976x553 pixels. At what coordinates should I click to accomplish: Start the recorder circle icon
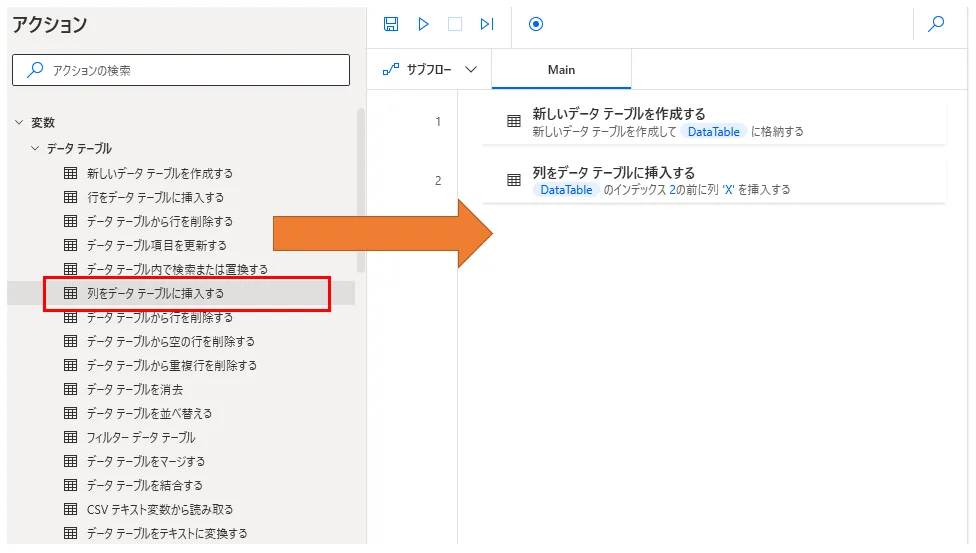[x=536, y=24]
